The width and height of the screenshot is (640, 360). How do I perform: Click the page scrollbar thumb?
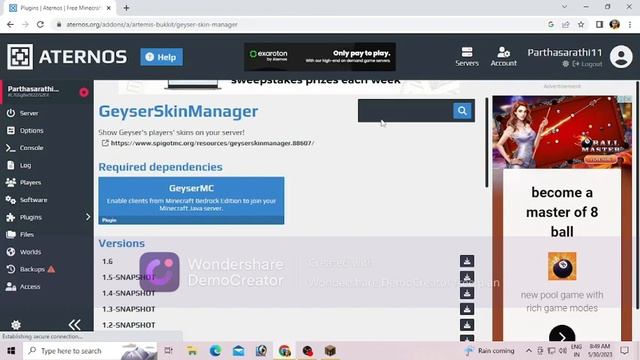638,195
